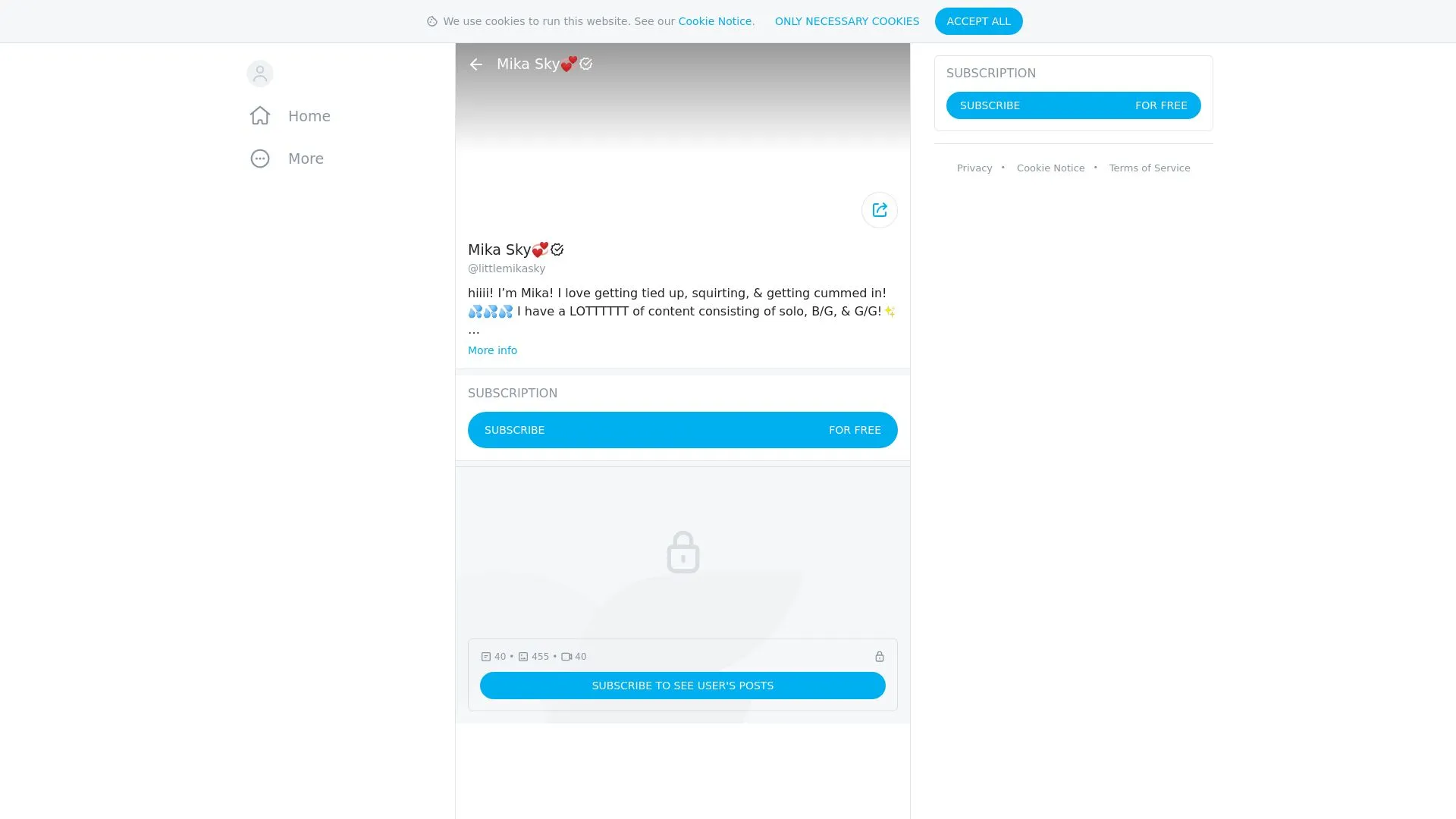Image resolution: width=1456 pixels, height=819 pixels.
Task: Select the @littlemikasky username handle
Action: pyautogui.click(x=506, y=268)
